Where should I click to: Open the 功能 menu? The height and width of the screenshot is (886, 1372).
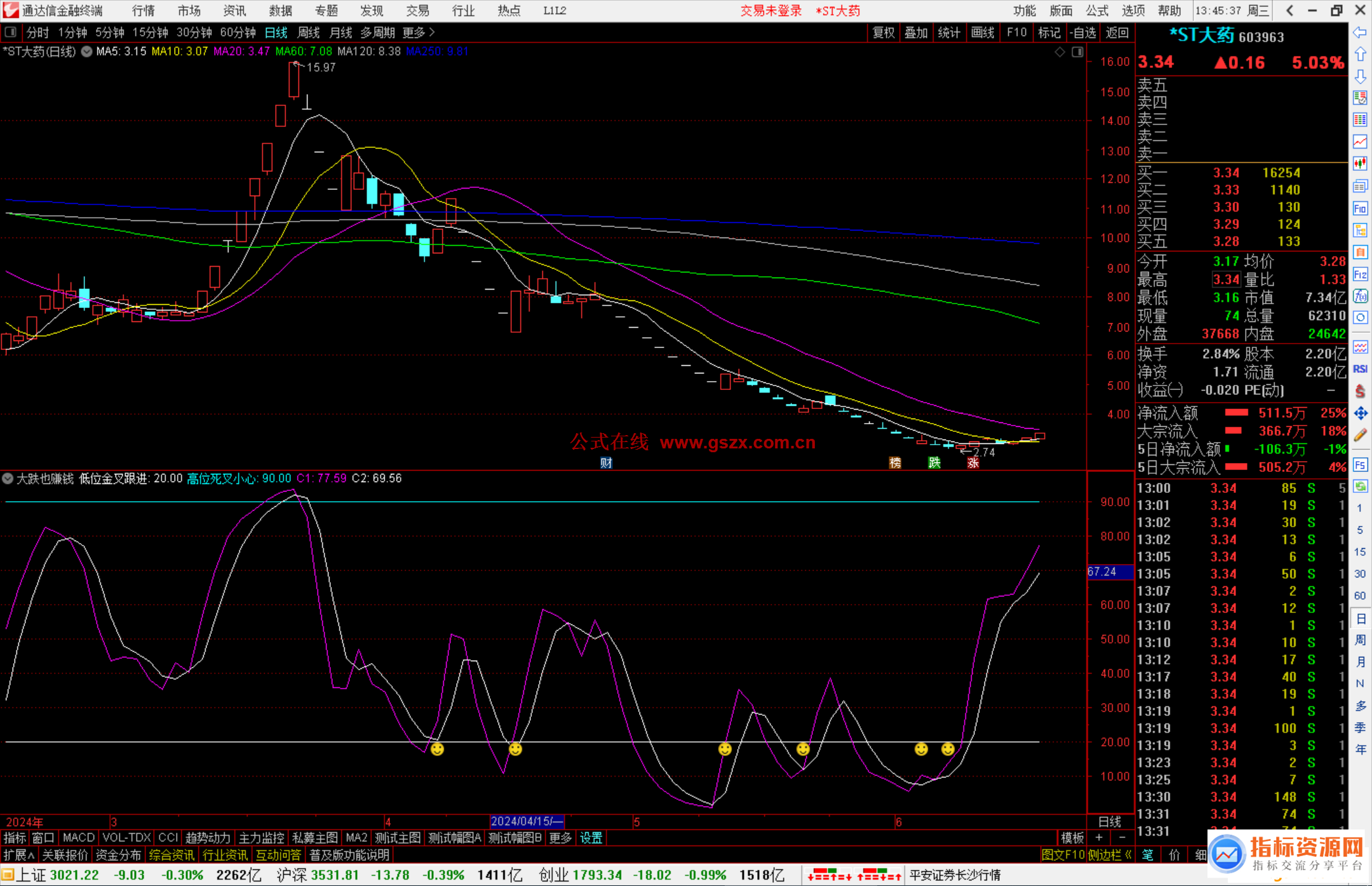(x=1025, y=10)
